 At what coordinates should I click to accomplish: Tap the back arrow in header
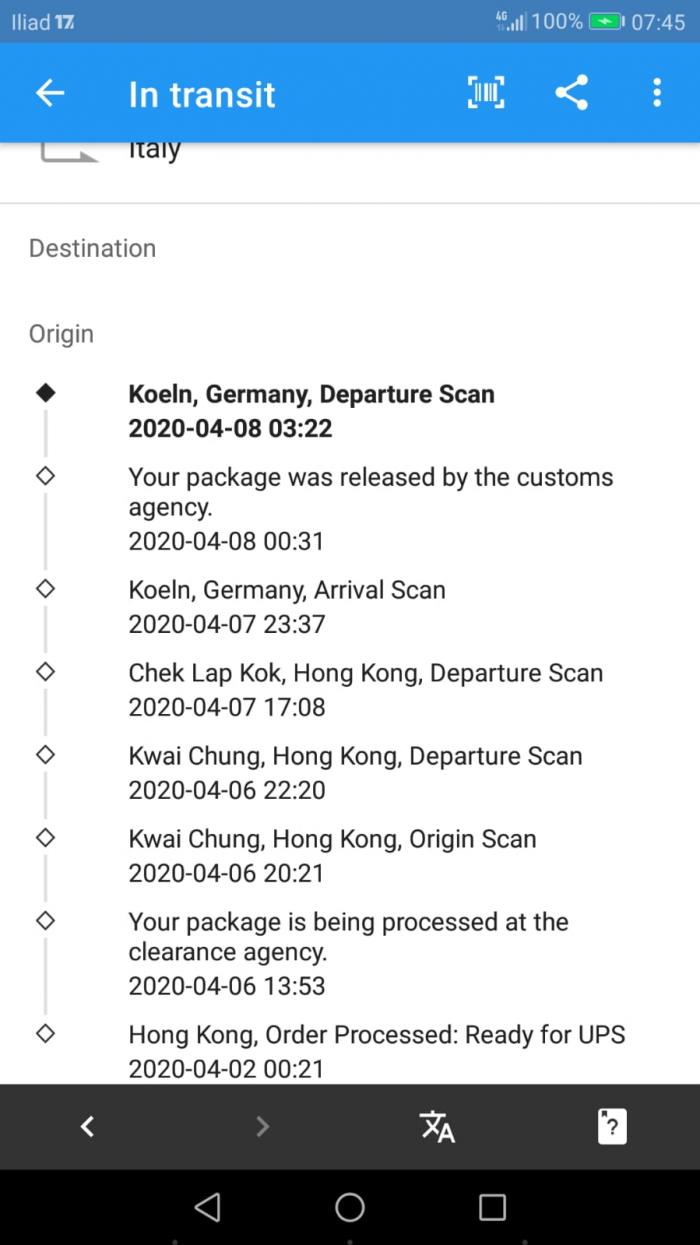click(50, 94)
